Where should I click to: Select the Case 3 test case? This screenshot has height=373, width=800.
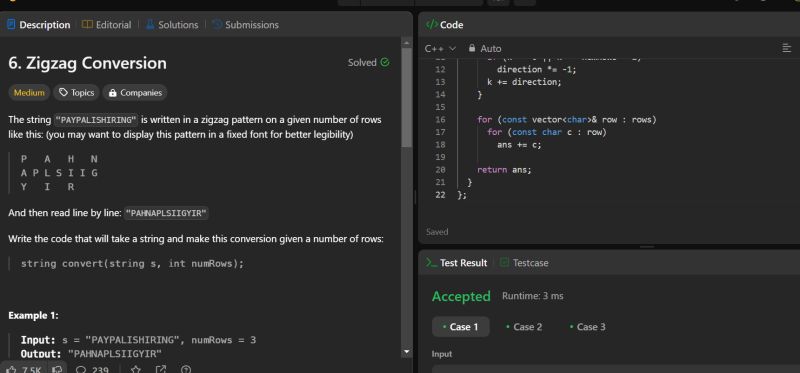588,327
